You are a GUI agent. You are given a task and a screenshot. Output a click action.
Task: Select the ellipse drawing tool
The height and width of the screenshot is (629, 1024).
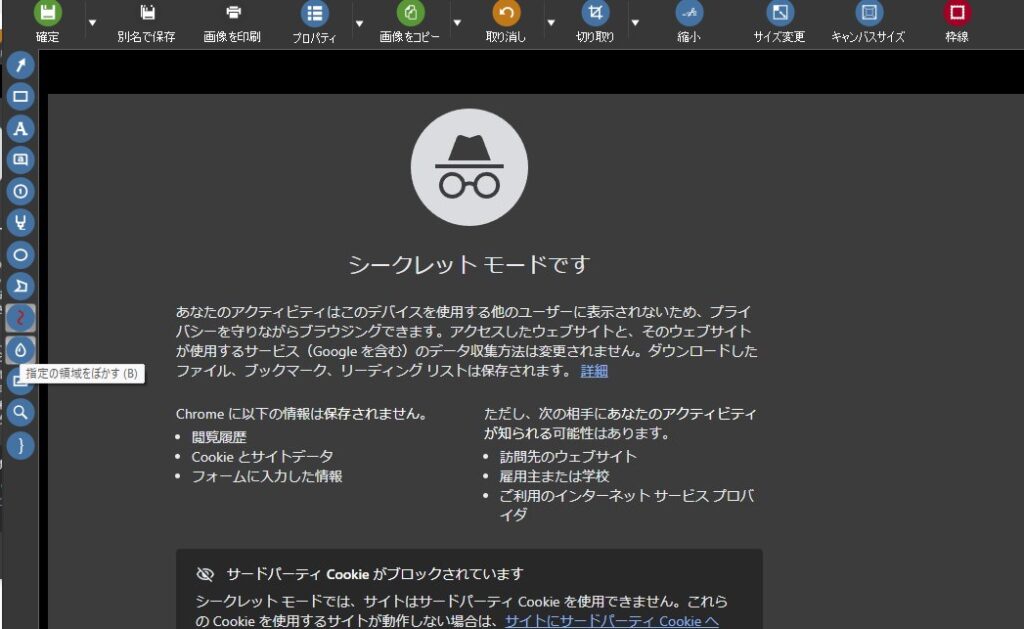pyautogui.click(x=20, y=254)
